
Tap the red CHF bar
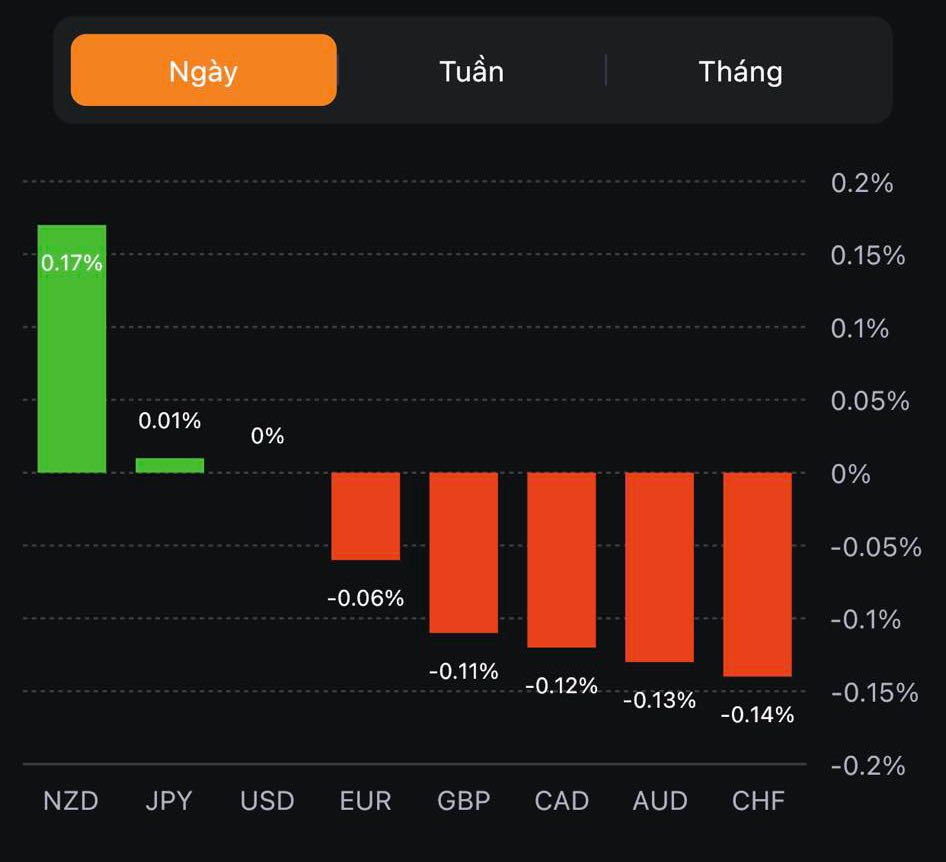(758, 574)
